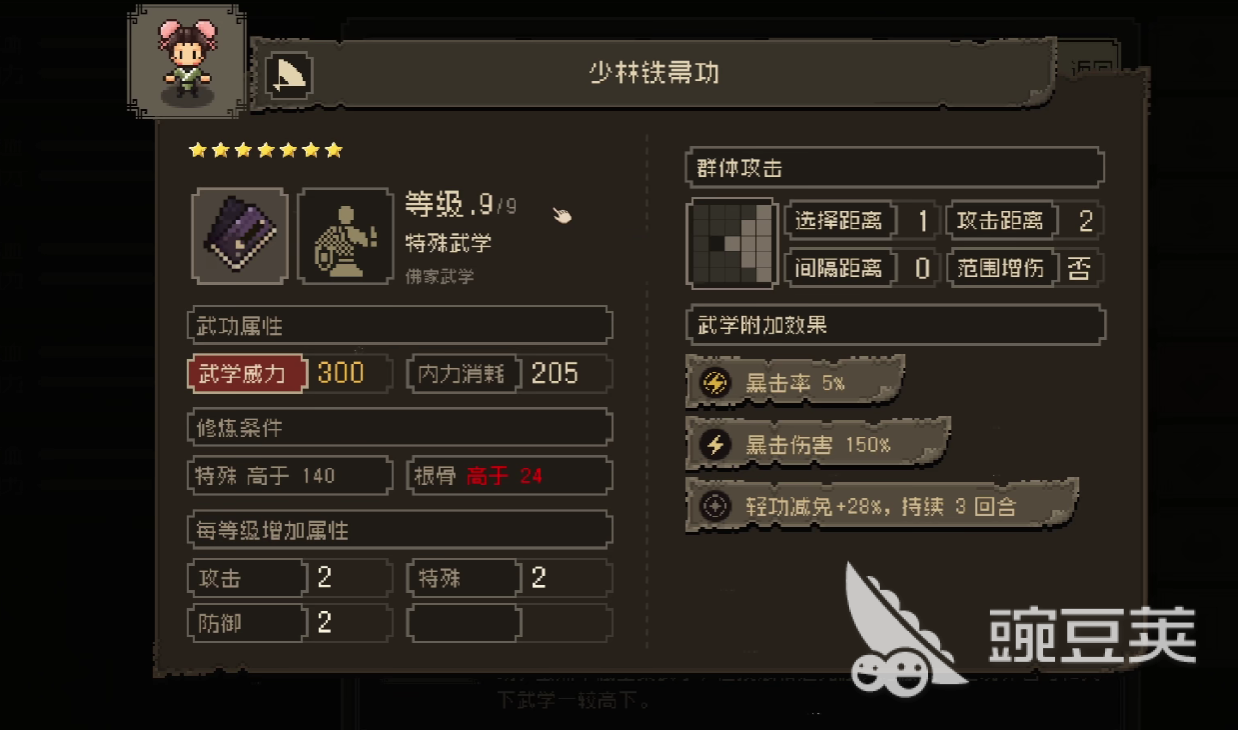
Task: Click the 范围增伤 否 toggle value
Action: (x=1079, y=268)
